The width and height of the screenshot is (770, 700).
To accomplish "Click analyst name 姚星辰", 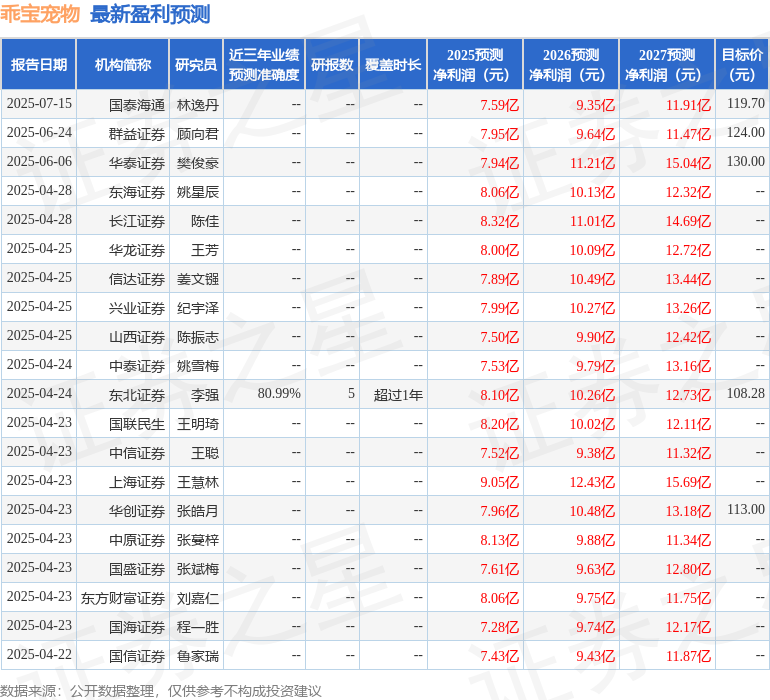I will (x=197, y=192).
